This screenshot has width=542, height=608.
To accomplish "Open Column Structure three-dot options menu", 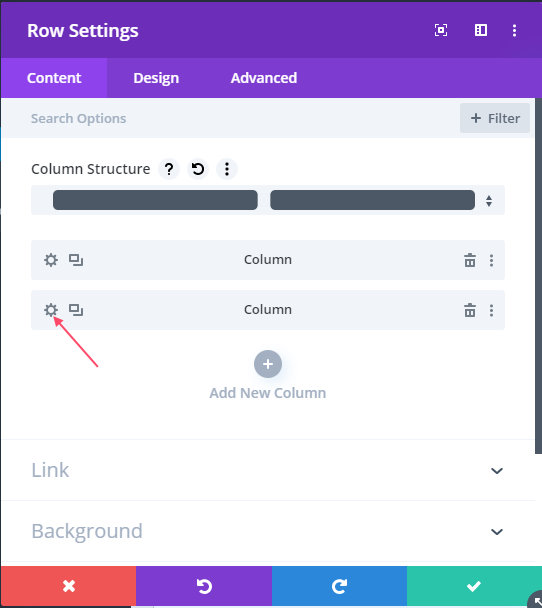I will tap(227, 169).
